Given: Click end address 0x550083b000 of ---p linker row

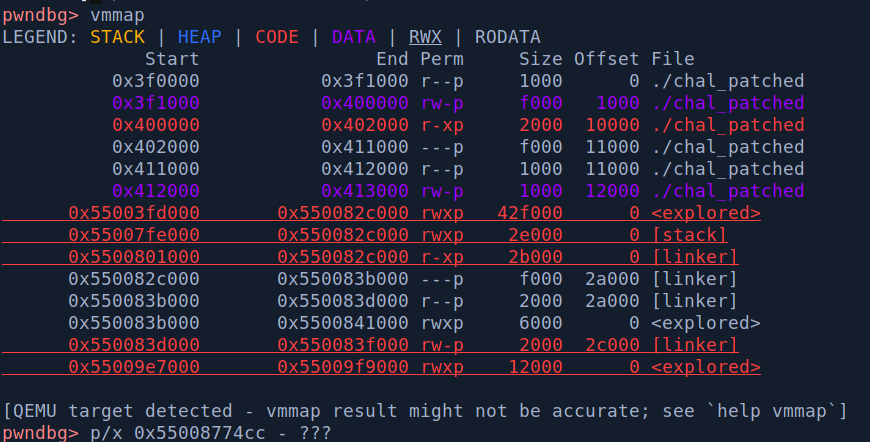Looking at the screenshot, I should (342, 279).
